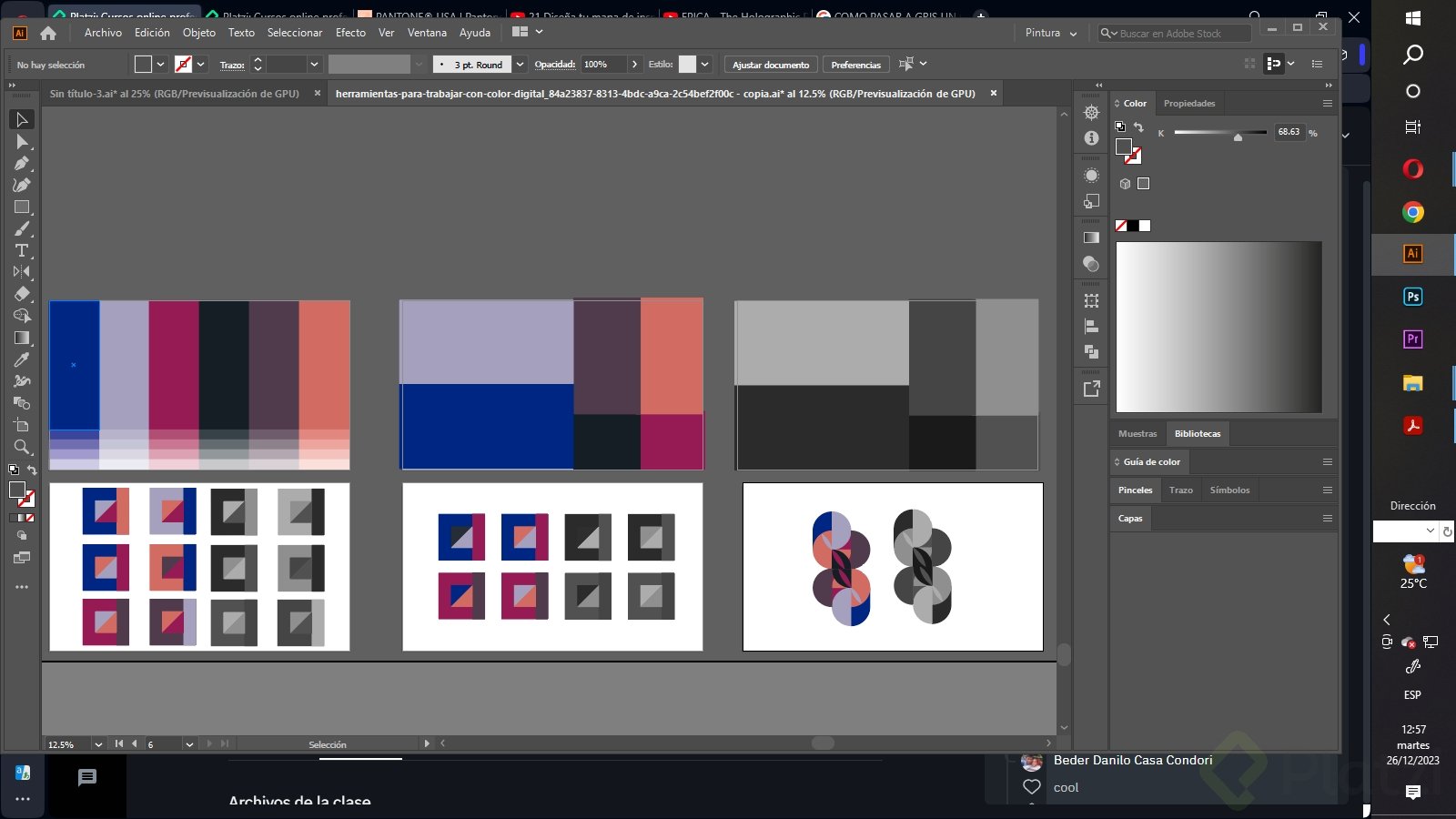Image resolution: width=1456 pixels, height=819 pixels.
Task: Open the Artboard tool
Action: tap(22, 425)
